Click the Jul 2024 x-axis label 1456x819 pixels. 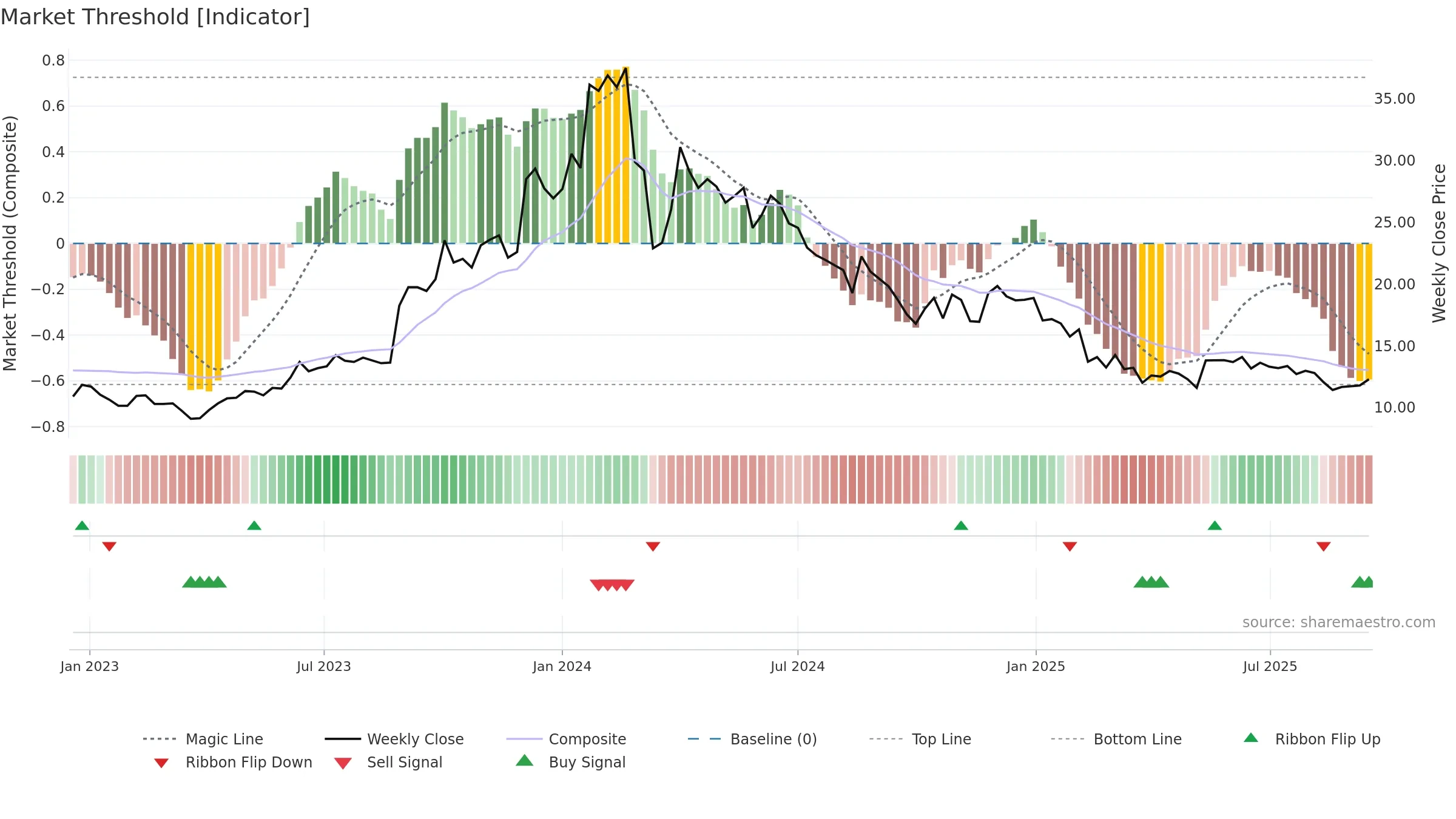click(x=798, y=666)
